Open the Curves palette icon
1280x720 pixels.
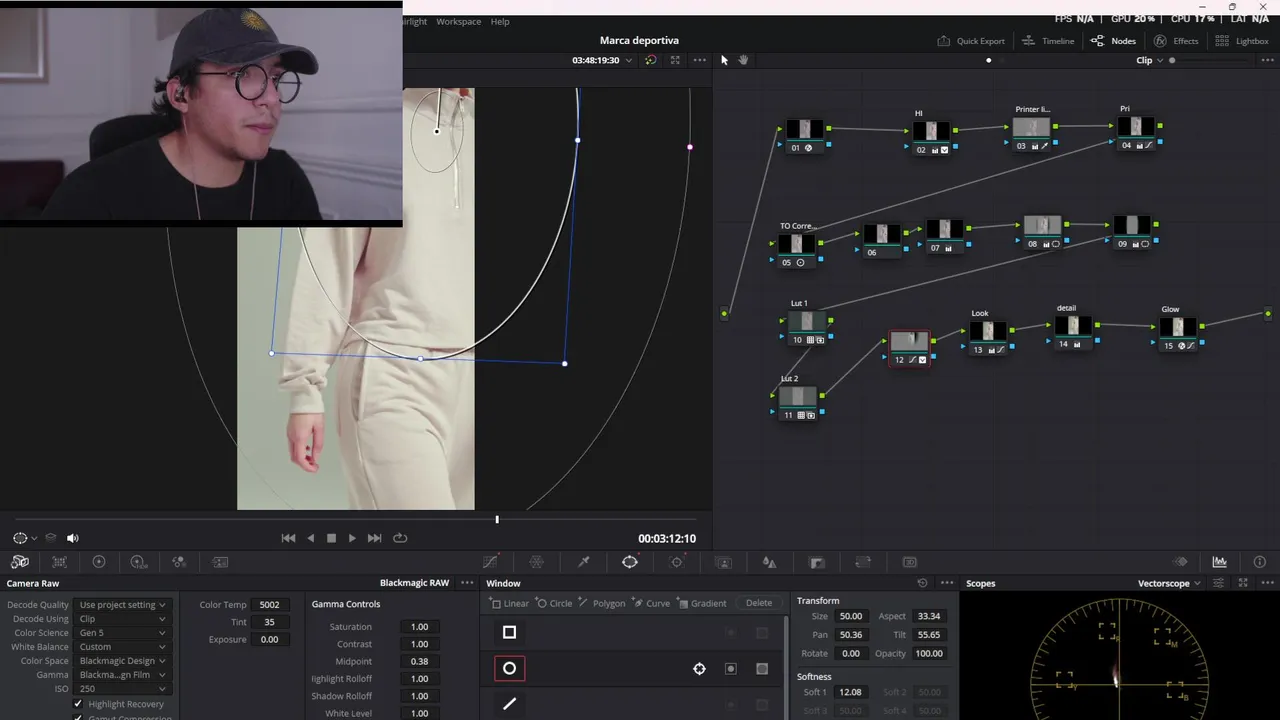[x=490, y=562]
